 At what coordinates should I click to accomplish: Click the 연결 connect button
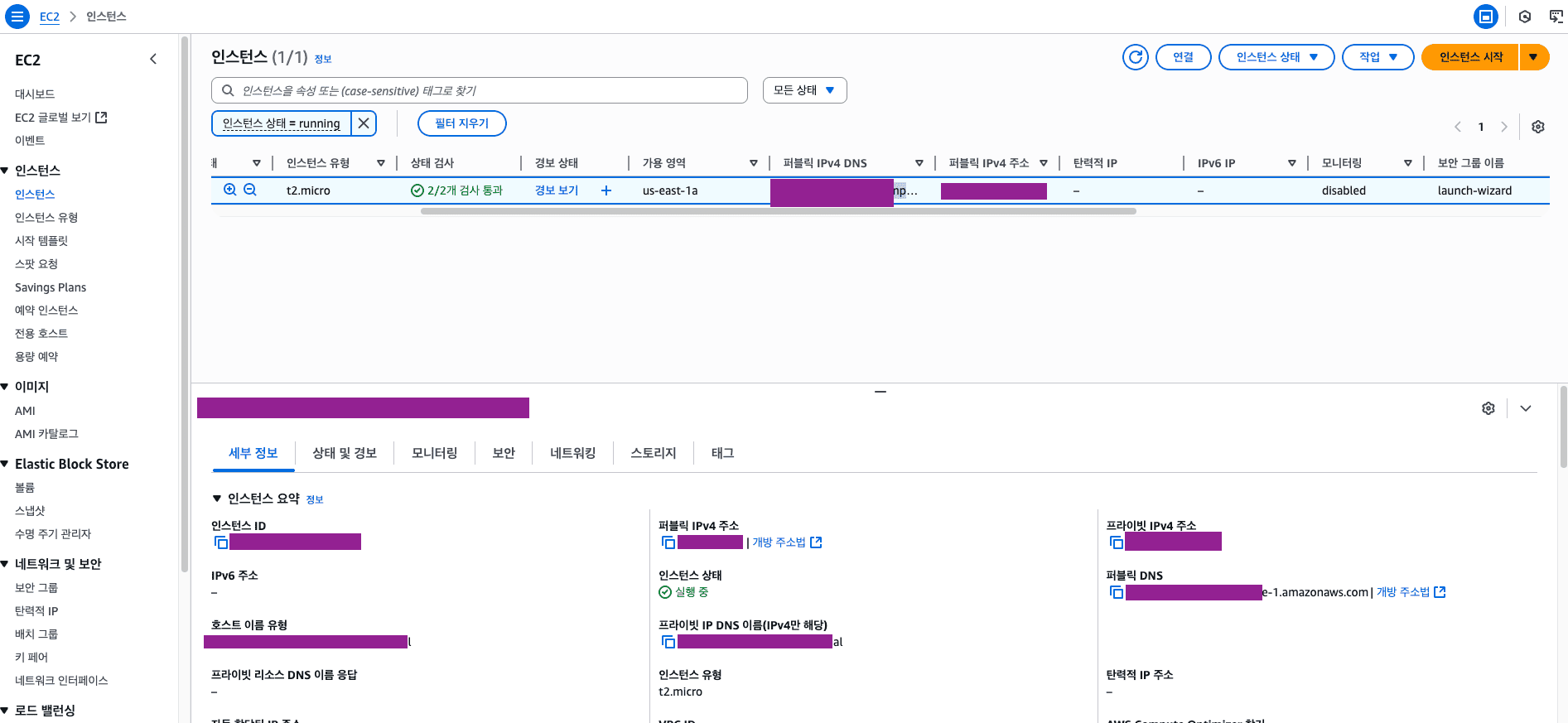1184,57
